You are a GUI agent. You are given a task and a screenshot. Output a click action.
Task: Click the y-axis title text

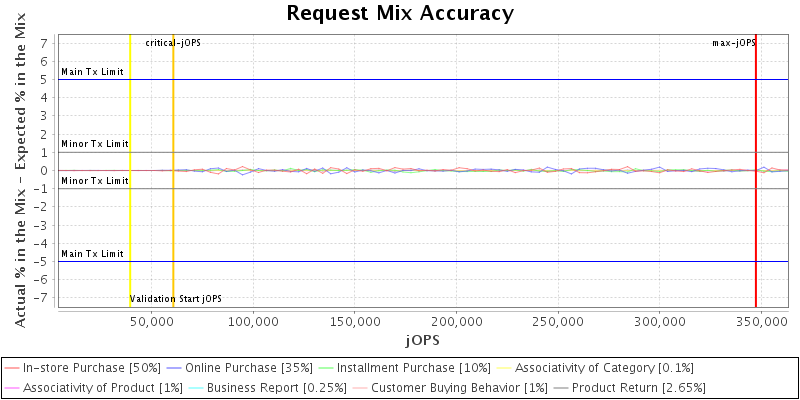coord(20,170)
